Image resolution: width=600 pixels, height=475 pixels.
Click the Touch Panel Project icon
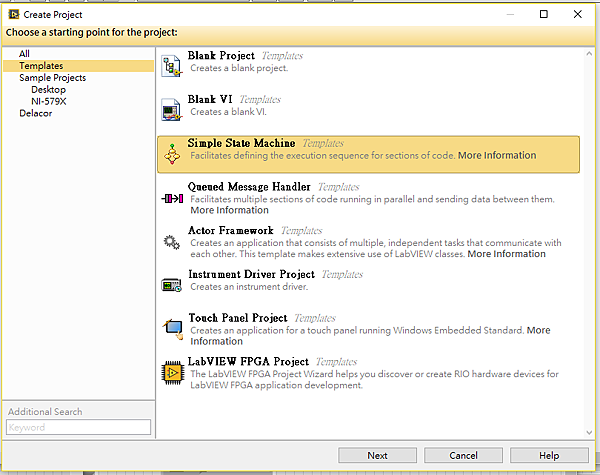pos(173,329)
